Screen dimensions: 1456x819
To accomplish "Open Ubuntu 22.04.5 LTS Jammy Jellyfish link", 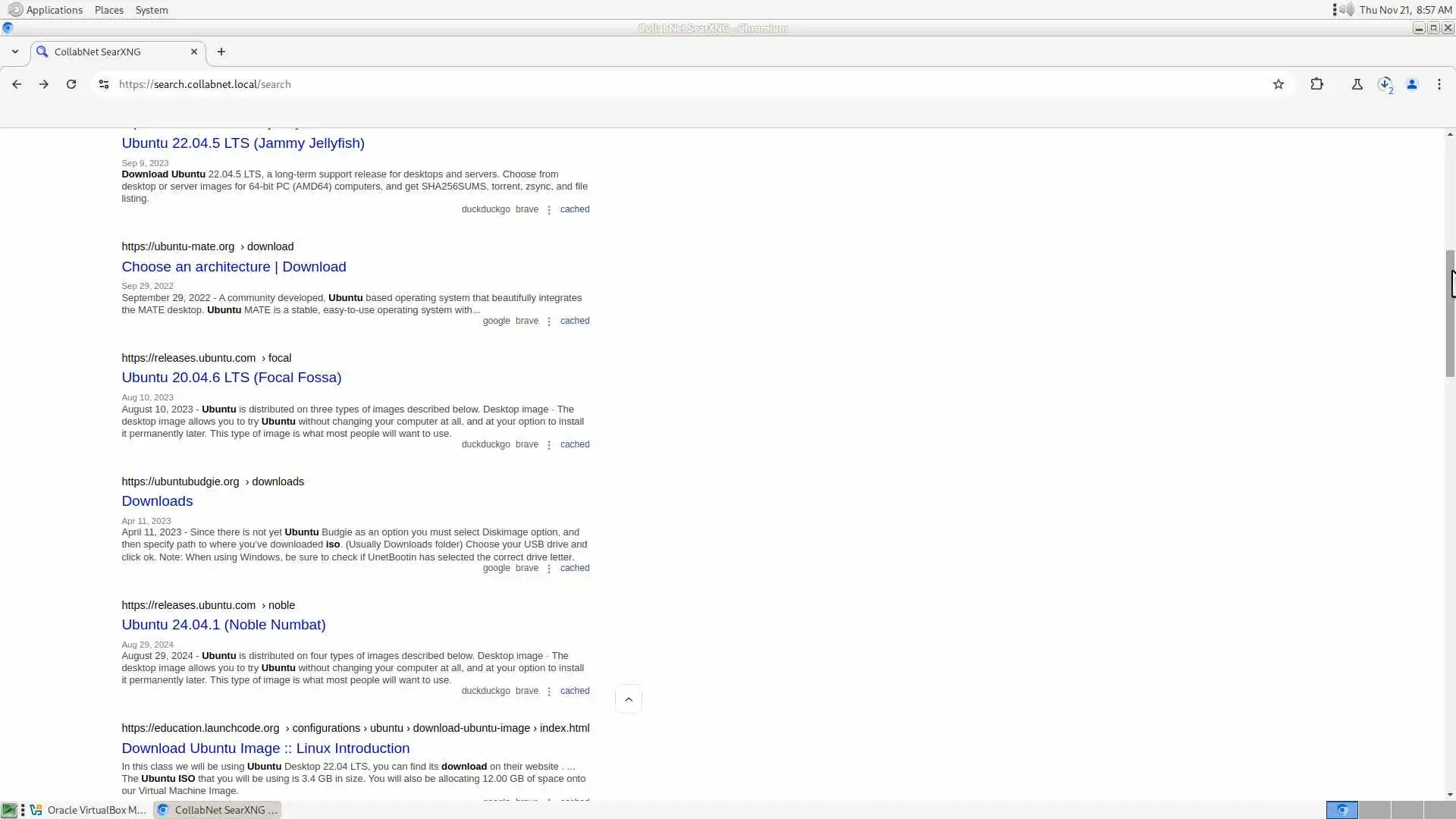I will [x=243, y=143].
